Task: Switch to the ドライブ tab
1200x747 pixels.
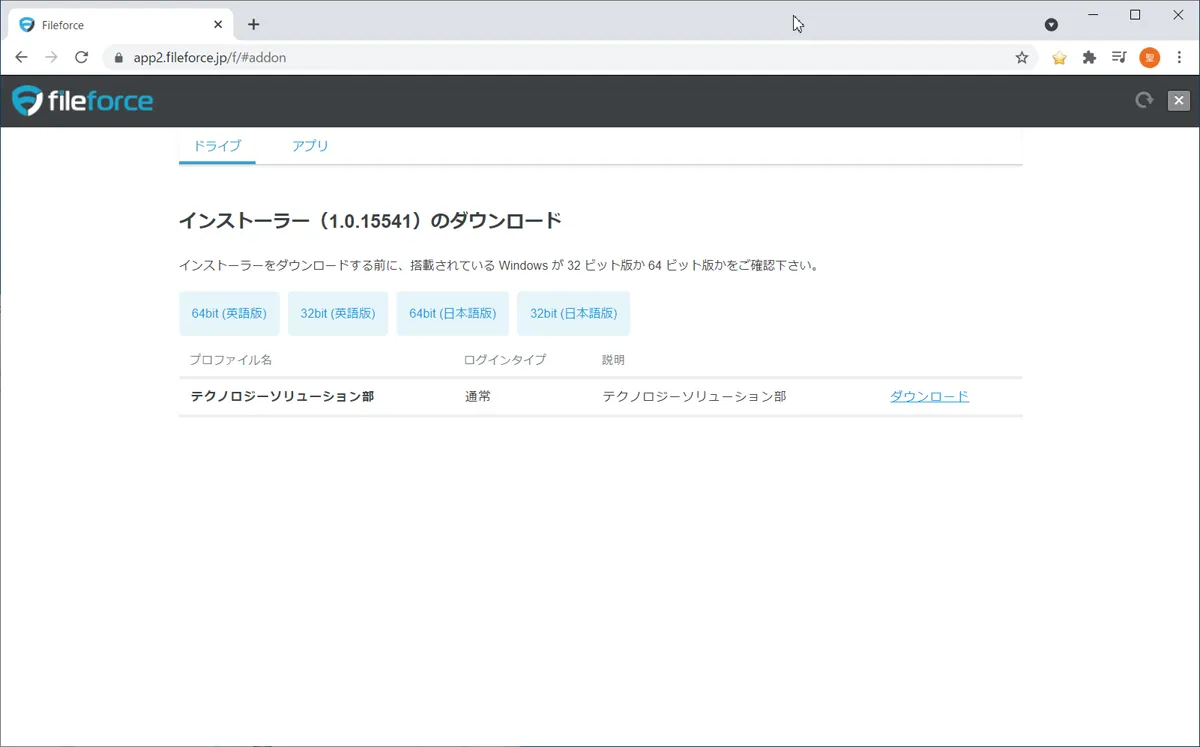Action: (217, 146)
